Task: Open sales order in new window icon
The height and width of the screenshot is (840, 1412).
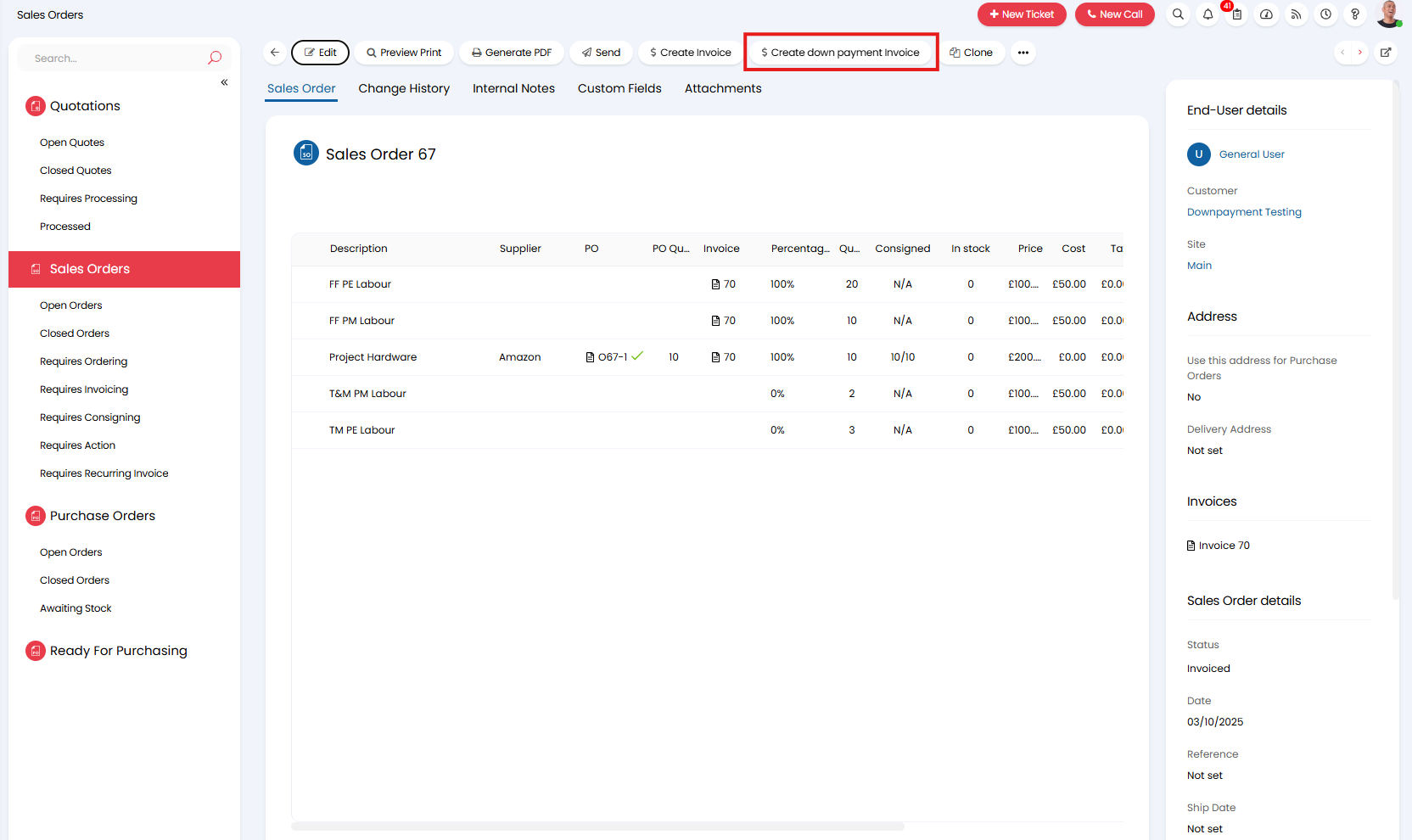Action: 1385,53
